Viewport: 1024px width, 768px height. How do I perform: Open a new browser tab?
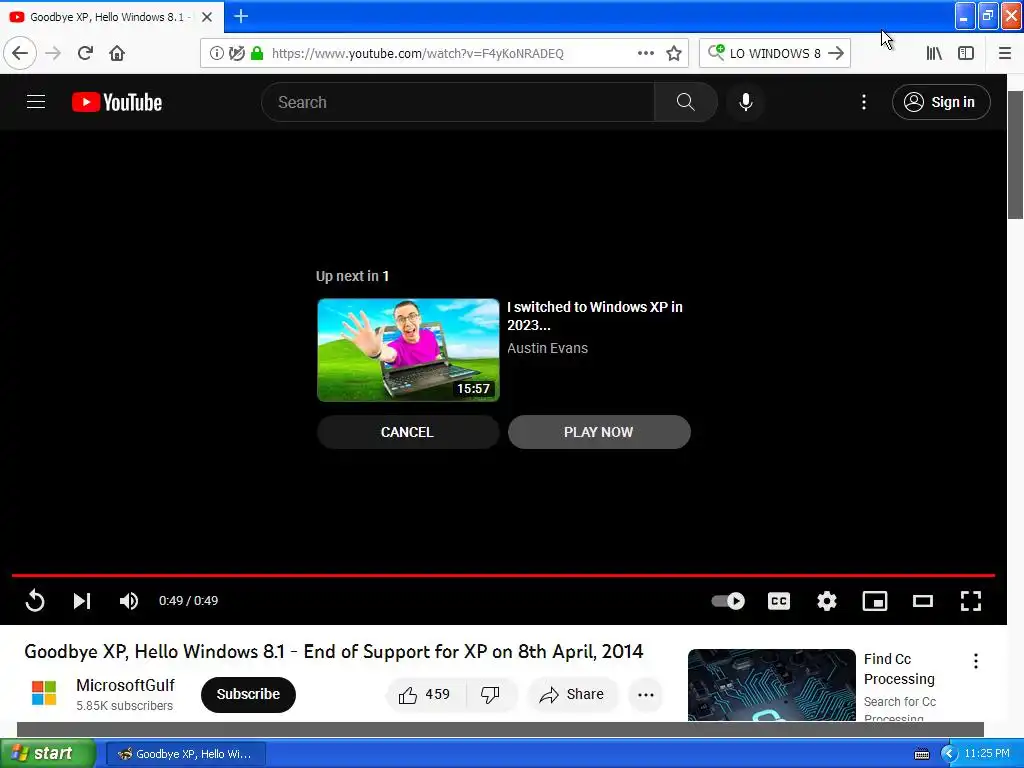pos(241,16)
